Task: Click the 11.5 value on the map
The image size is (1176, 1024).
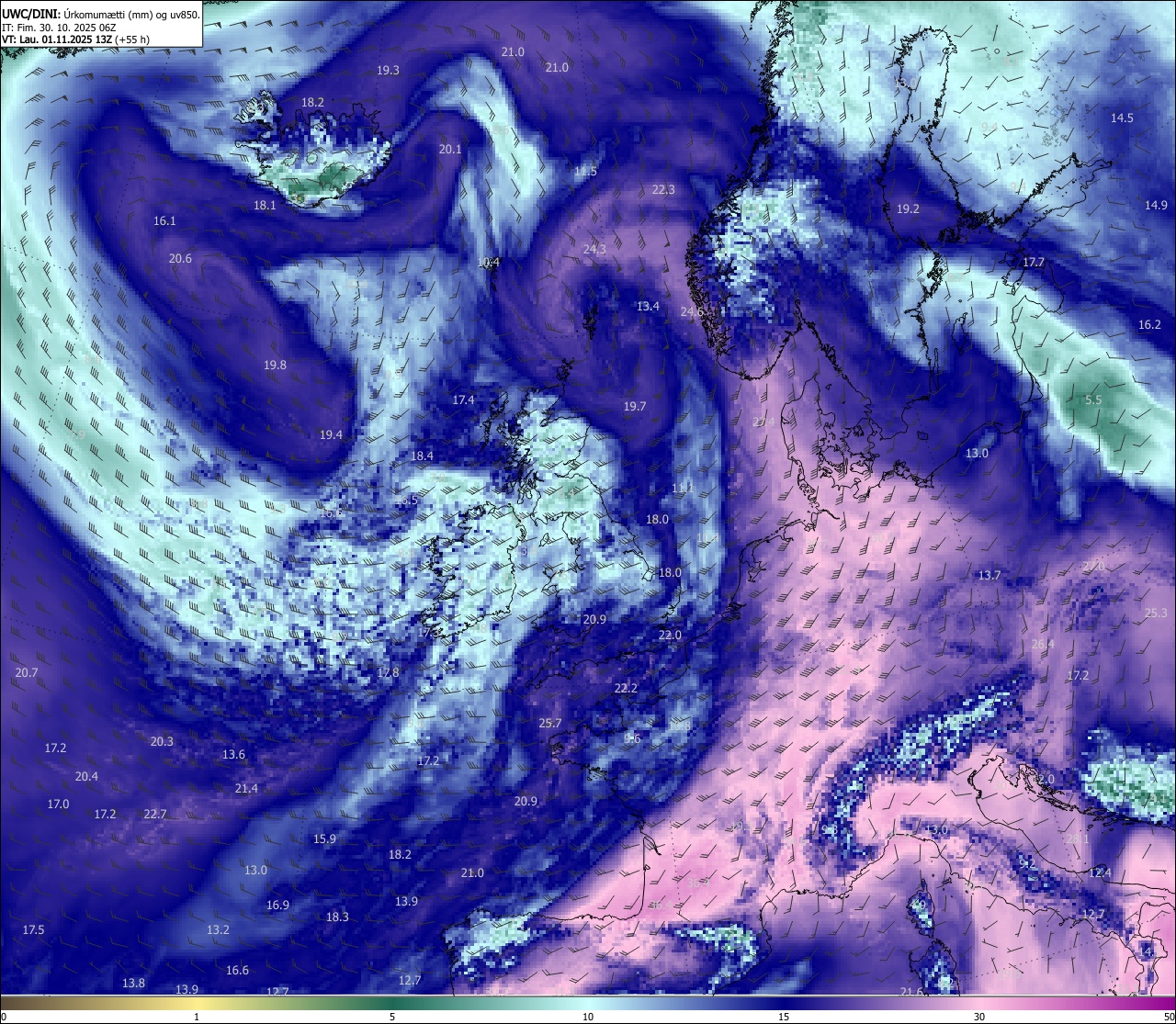Action: click(585, 172)
